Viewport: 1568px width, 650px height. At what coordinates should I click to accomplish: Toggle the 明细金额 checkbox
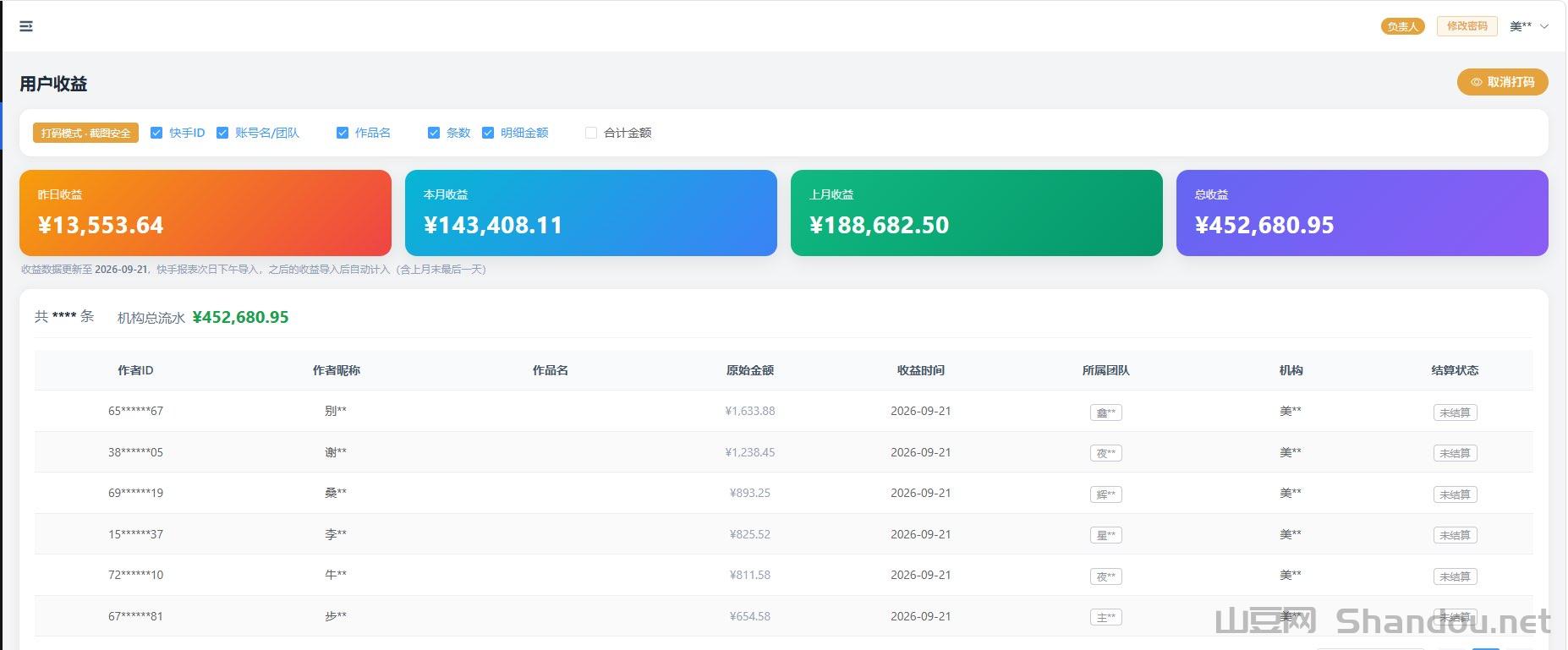coord(488,133)
